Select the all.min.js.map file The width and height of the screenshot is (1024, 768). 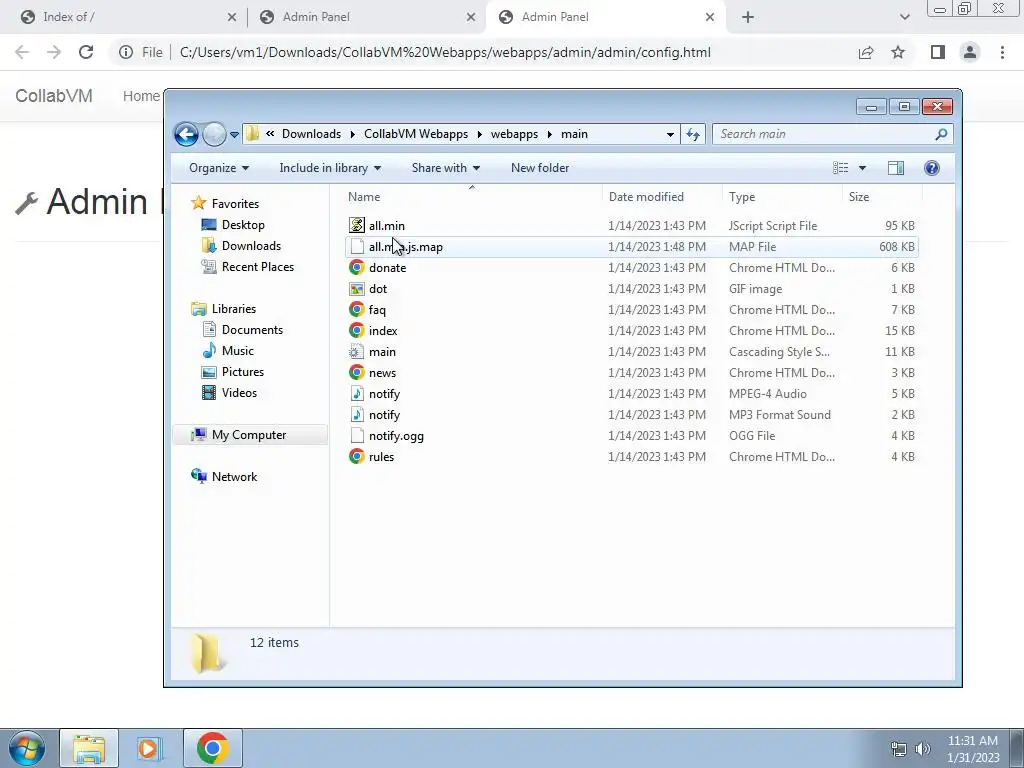tap(632, 247)
